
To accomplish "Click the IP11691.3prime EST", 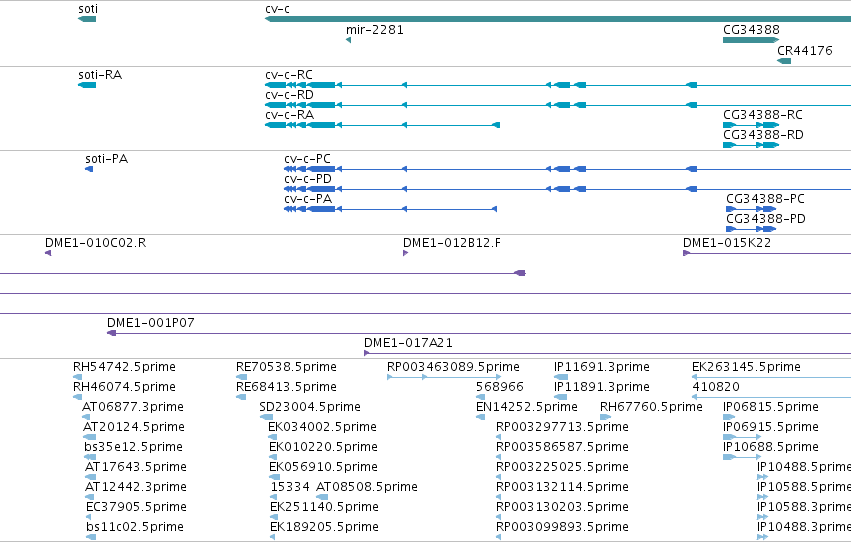I will point(561,377).
